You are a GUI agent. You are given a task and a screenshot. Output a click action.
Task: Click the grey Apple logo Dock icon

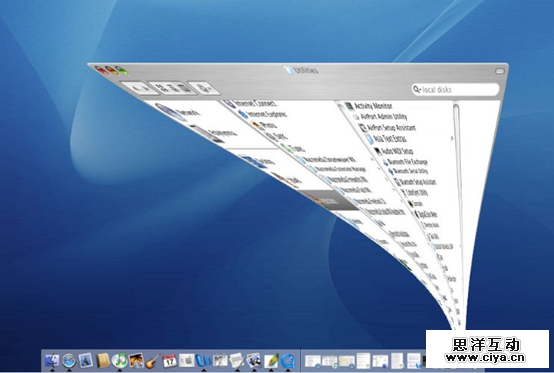(187, 360)
